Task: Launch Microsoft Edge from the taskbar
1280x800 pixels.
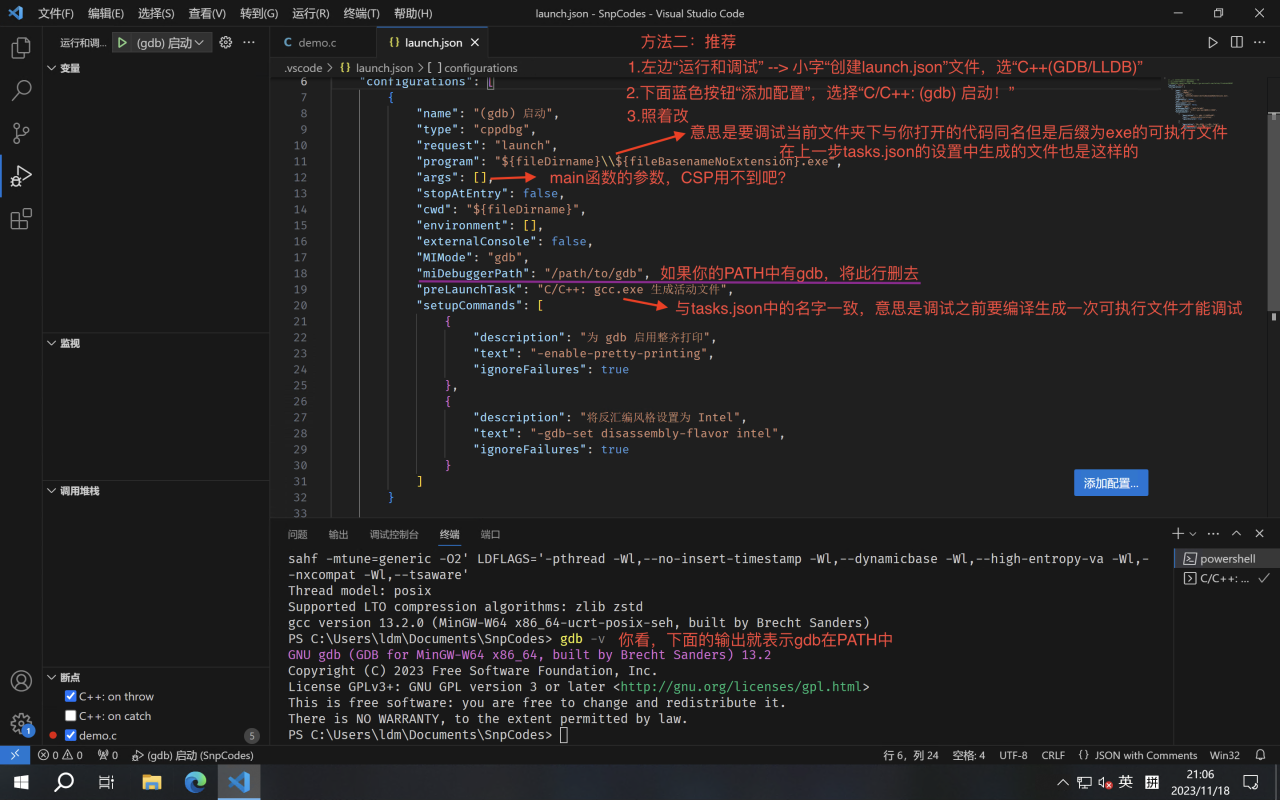Action: [x=195, y=782]
